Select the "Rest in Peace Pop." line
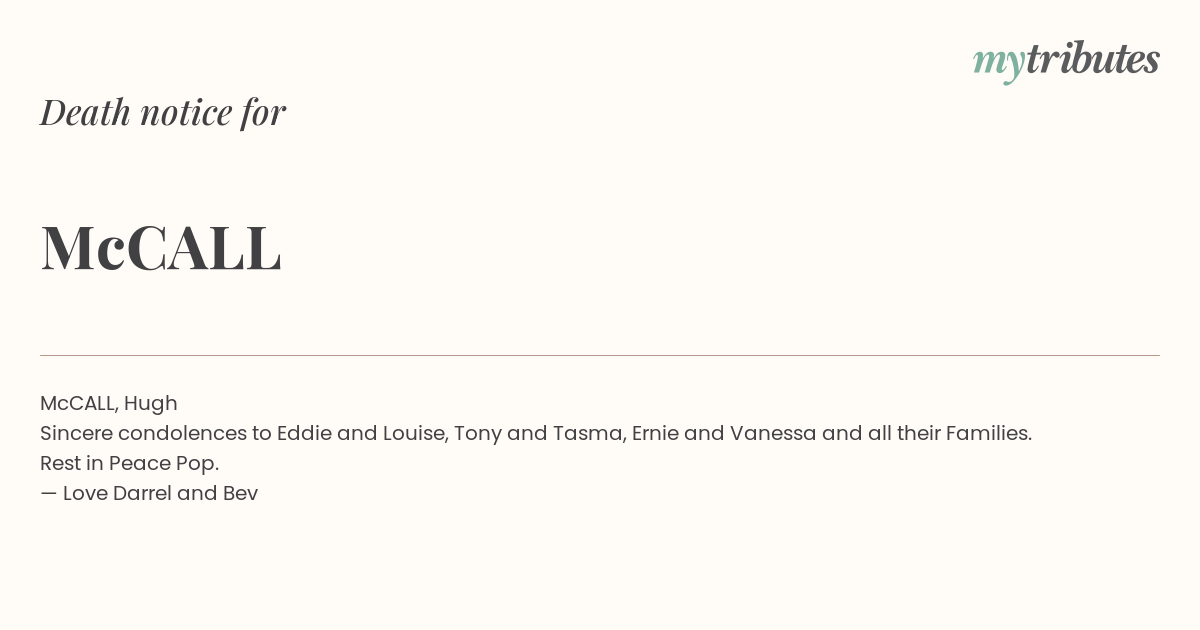The width and height of the screenshot is (1200, 630). point(129,463)
